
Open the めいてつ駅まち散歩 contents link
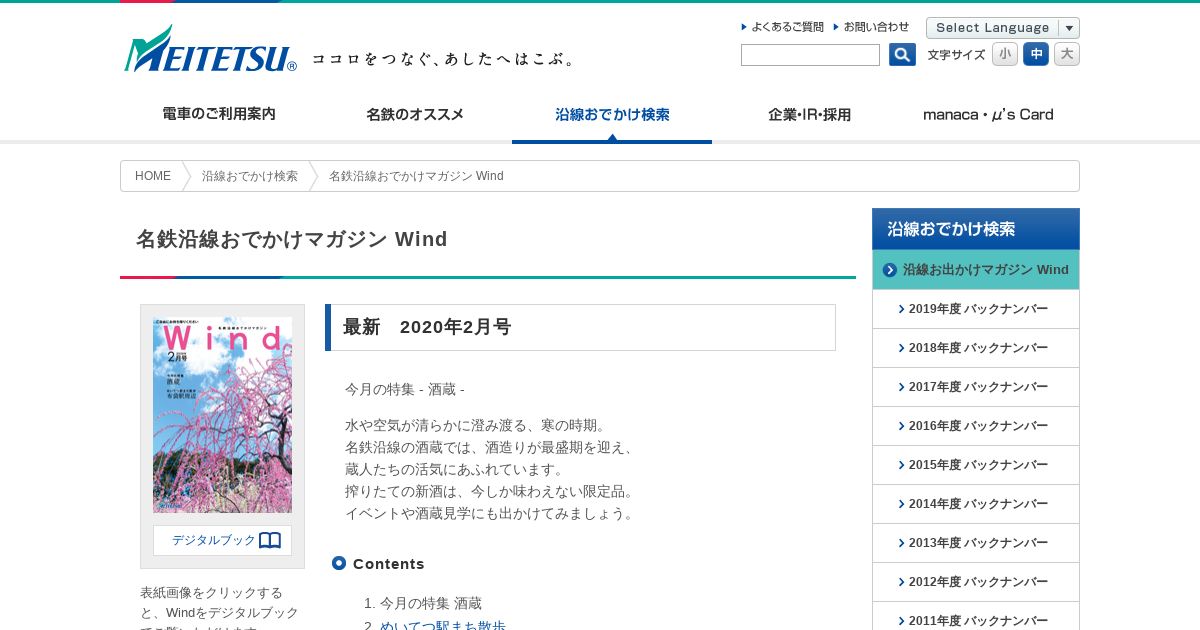443,625
